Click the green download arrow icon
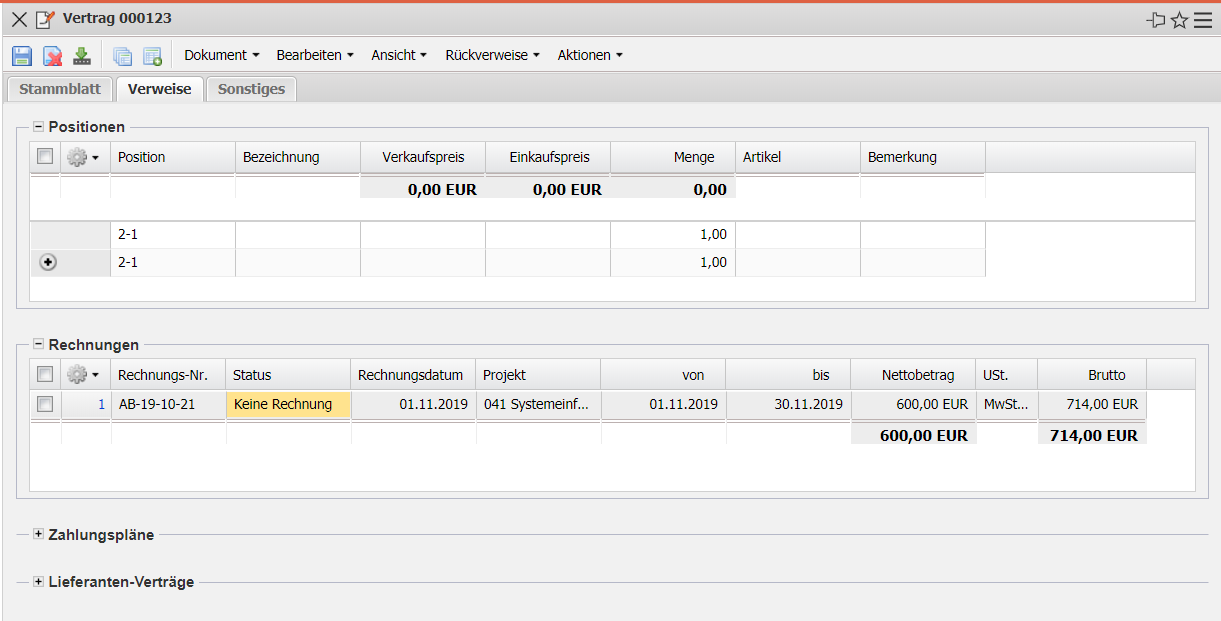Screen dimensions: 1221x621 tap(82, 56)
